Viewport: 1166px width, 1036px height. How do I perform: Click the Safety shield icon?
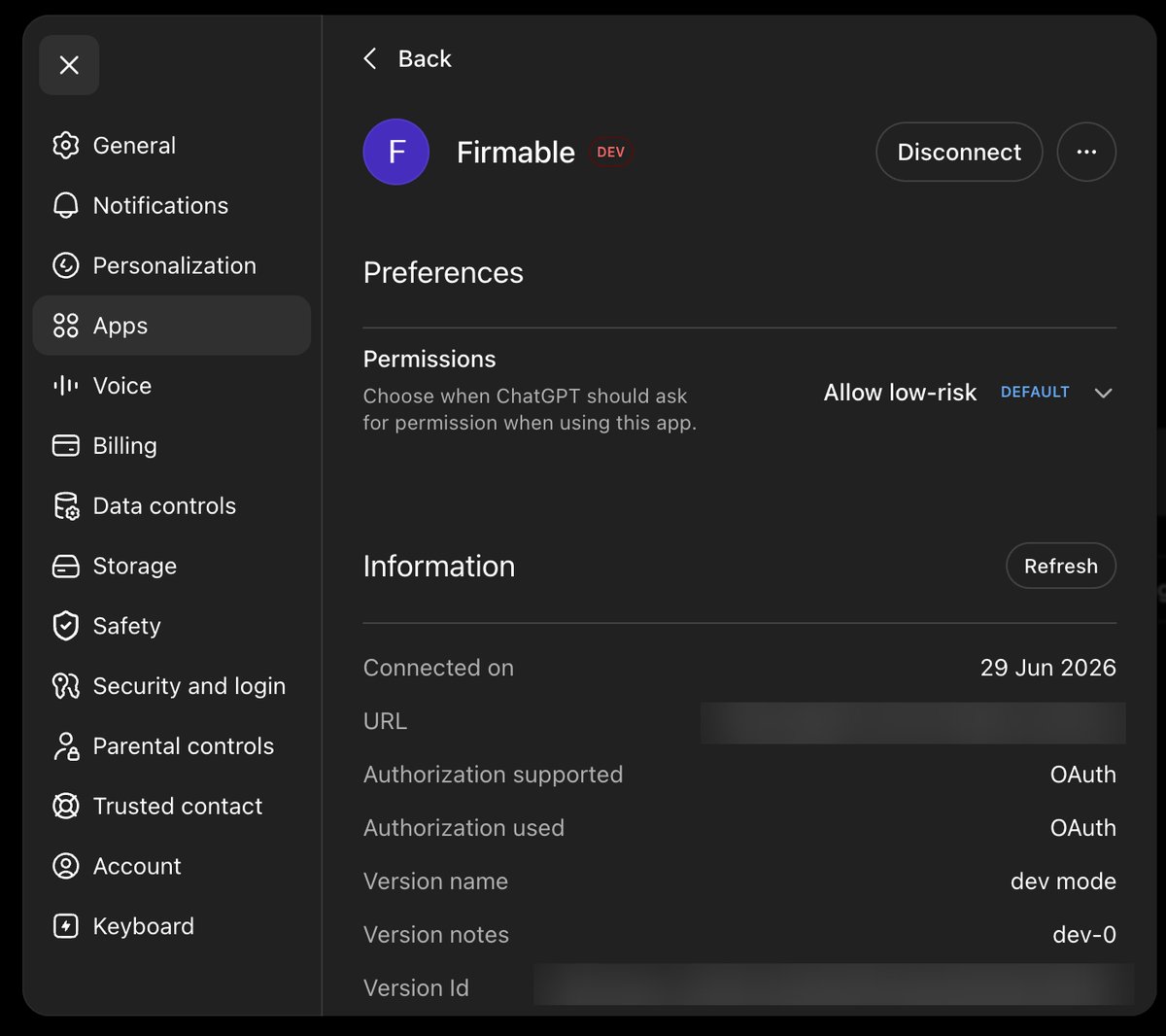(65, 626)
